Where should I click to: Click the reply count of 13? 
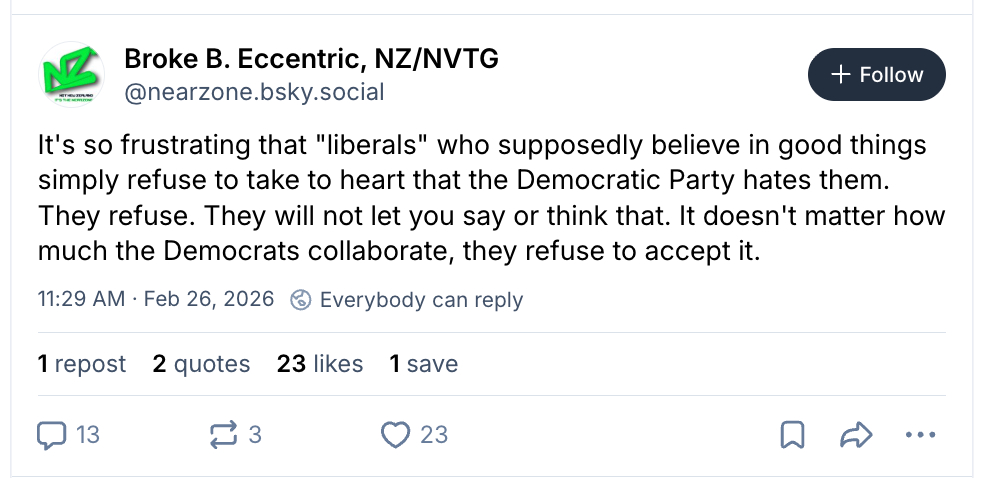point(87,434)
